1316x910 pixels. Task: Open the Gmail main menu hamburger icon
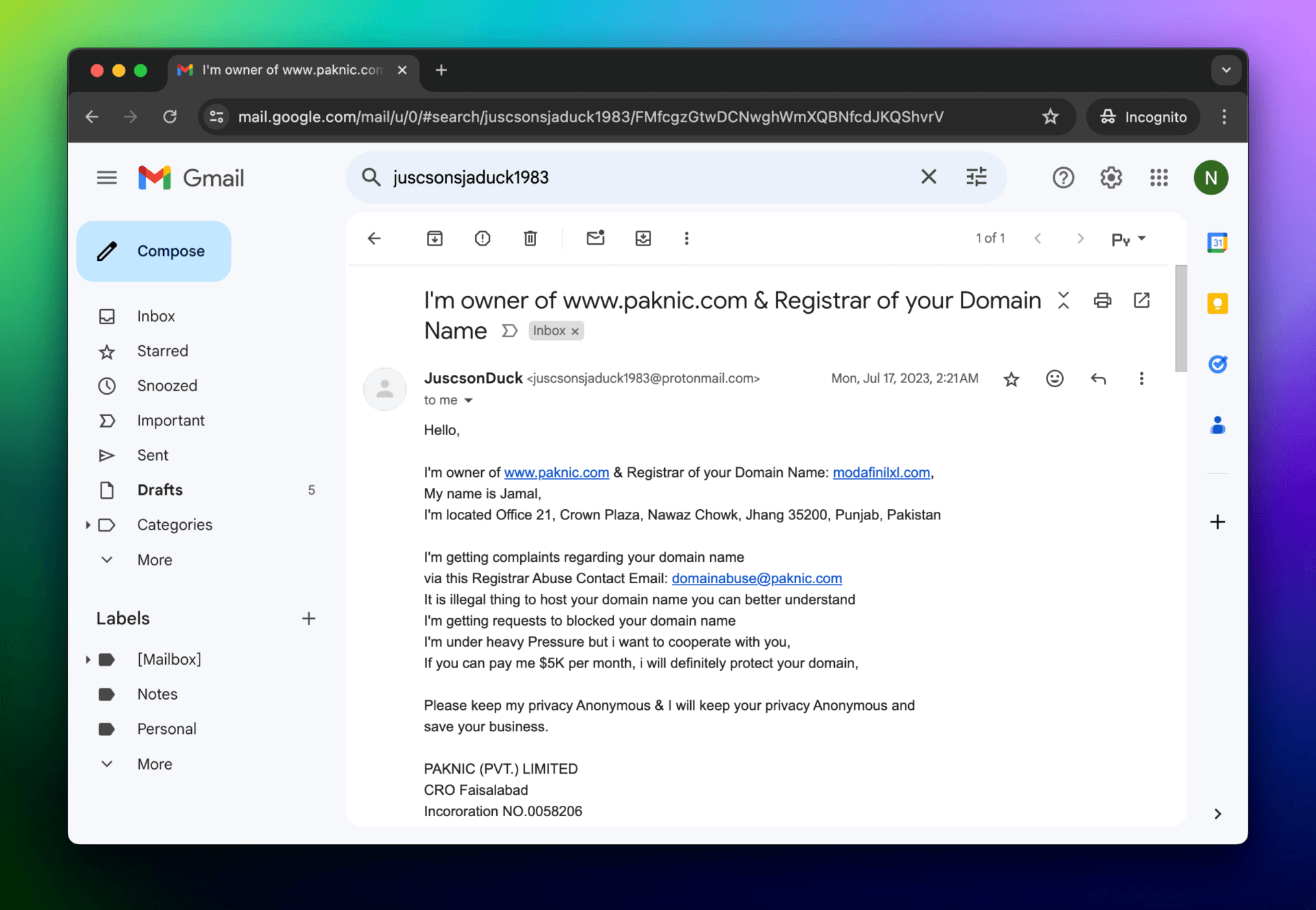click(106, 178)
